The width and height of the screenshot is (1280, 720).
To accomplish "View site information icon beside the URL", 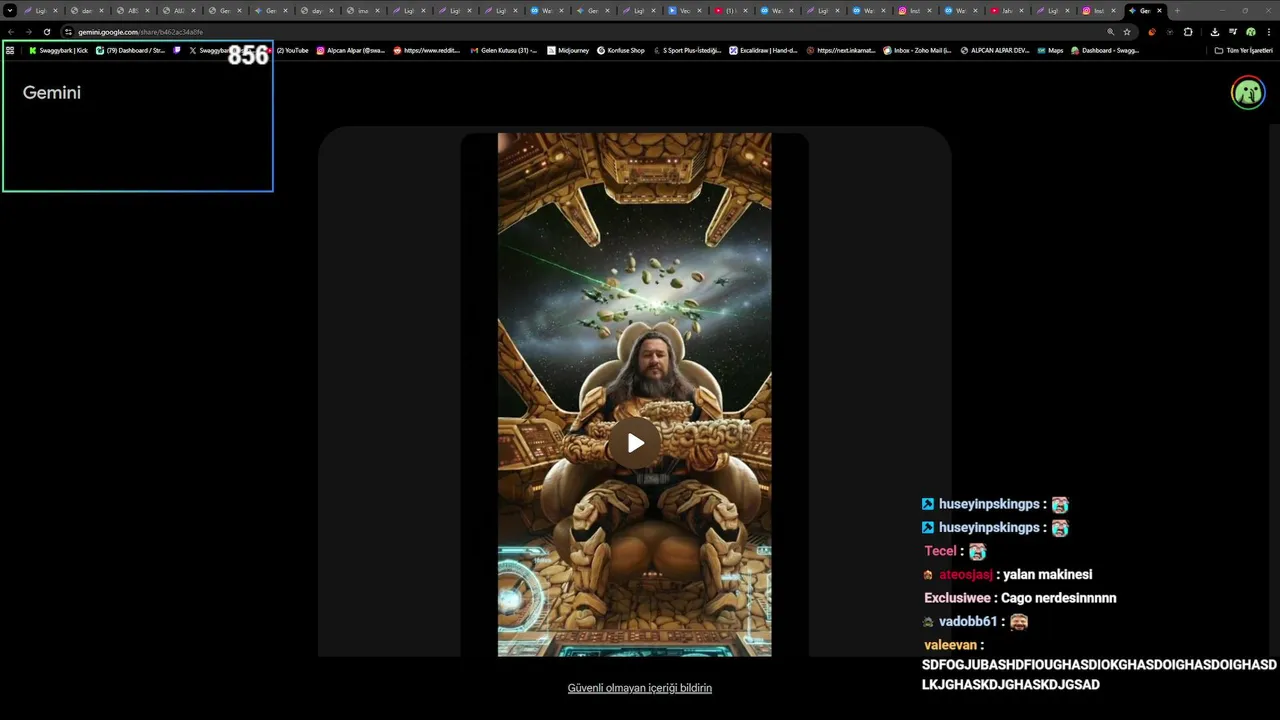I will [68, 32].
